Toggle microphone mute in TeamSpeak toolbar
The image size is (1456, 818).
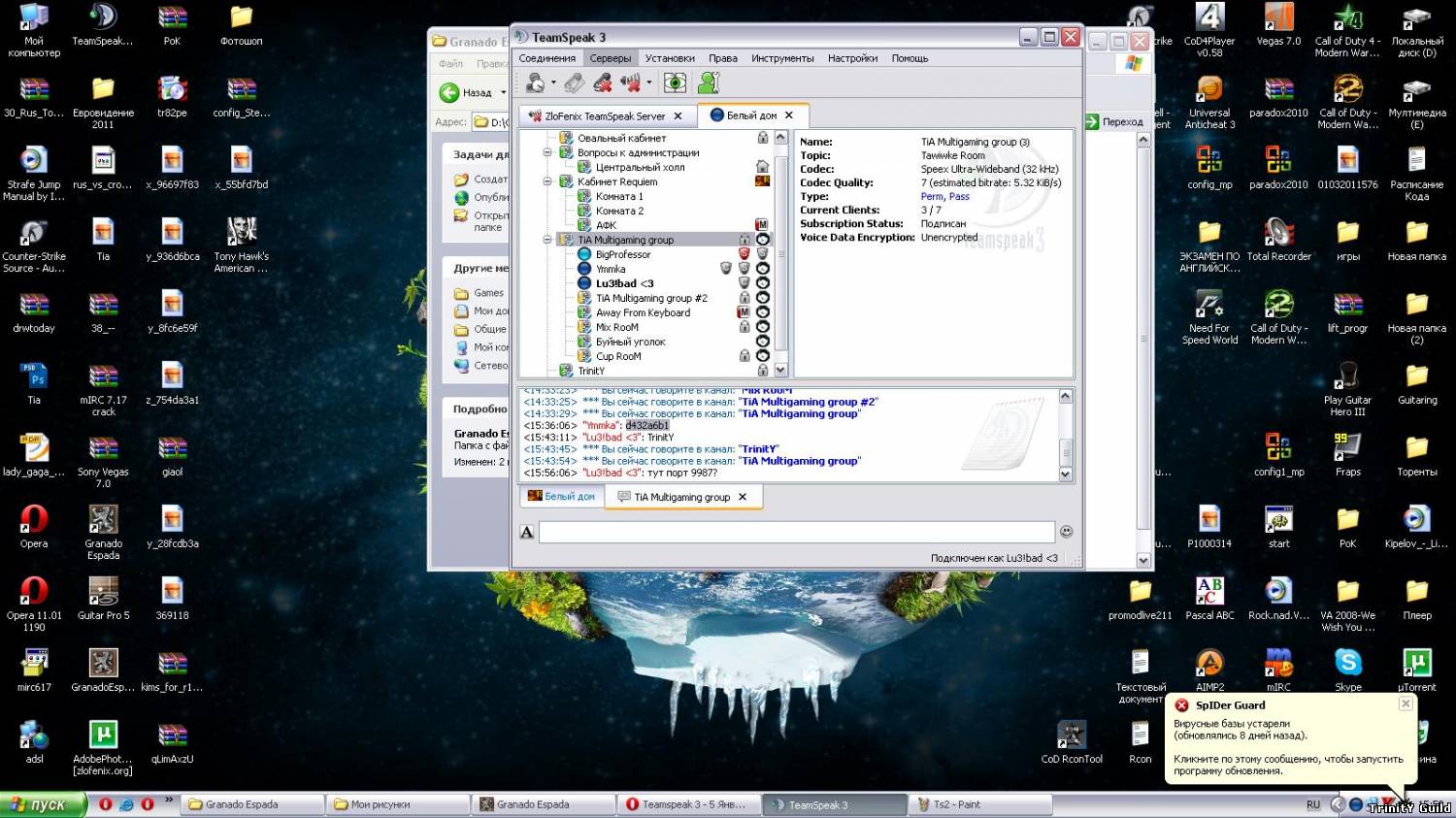(x=603, y=83)
